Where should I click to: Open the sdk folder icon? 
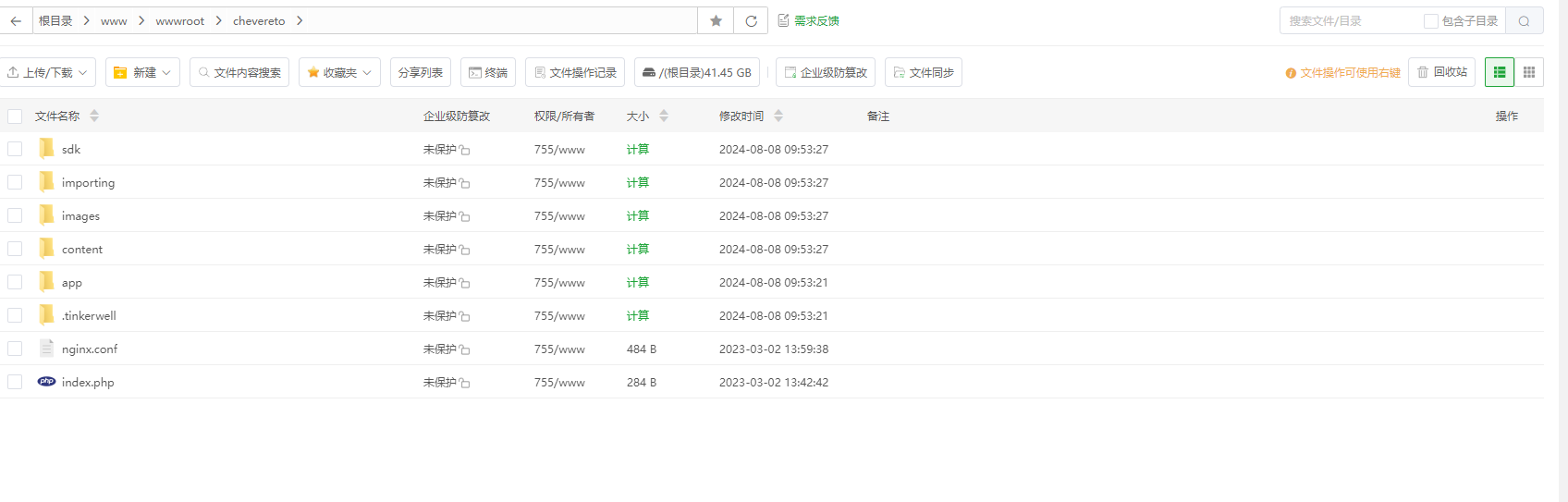[46, 149]
